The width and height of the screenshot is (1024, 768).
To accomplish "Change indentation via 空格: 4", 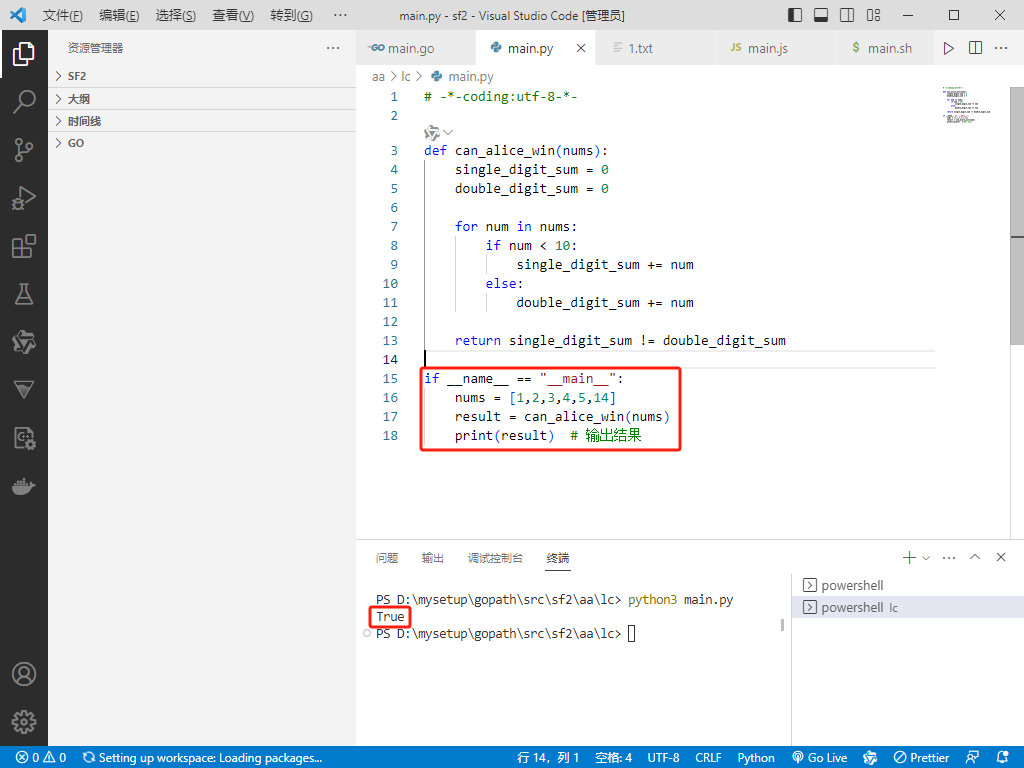I will coord(613,758).
